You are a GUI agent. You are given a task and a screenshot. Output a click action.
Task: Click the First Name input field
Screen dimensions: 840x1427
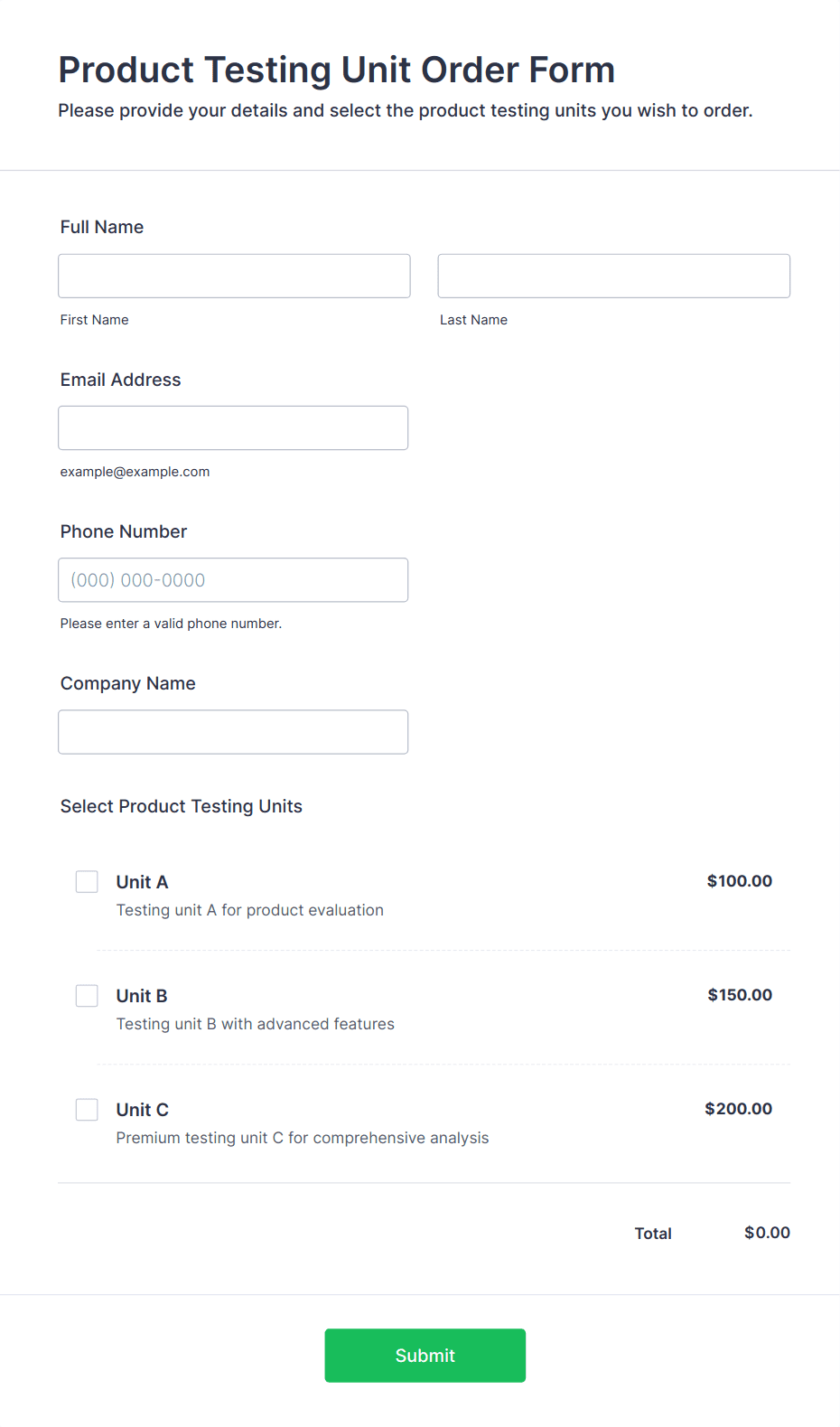click(234, 276)
